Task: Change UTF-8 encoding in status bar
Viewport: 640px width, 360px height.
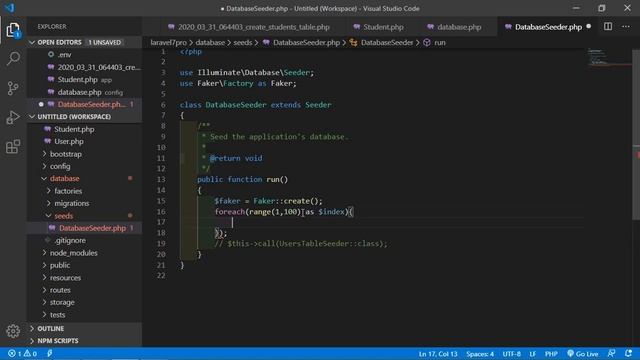Action: 511,354
